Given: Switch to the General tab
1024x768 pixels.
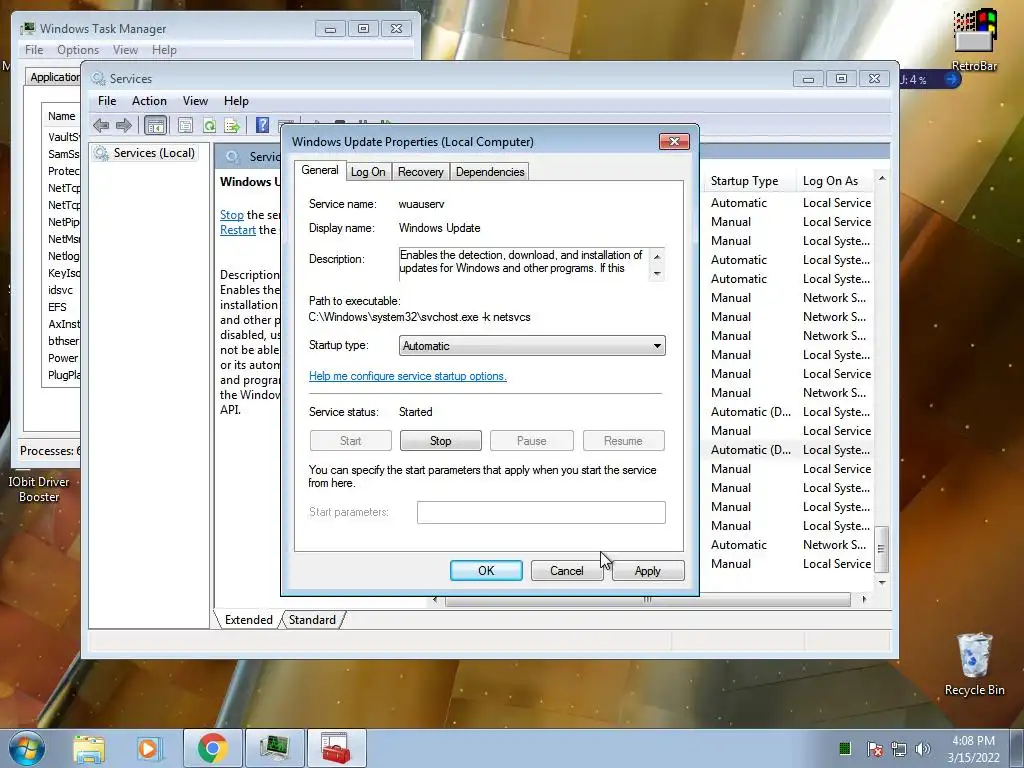Looking at the screenshot, I should (319, 170).
